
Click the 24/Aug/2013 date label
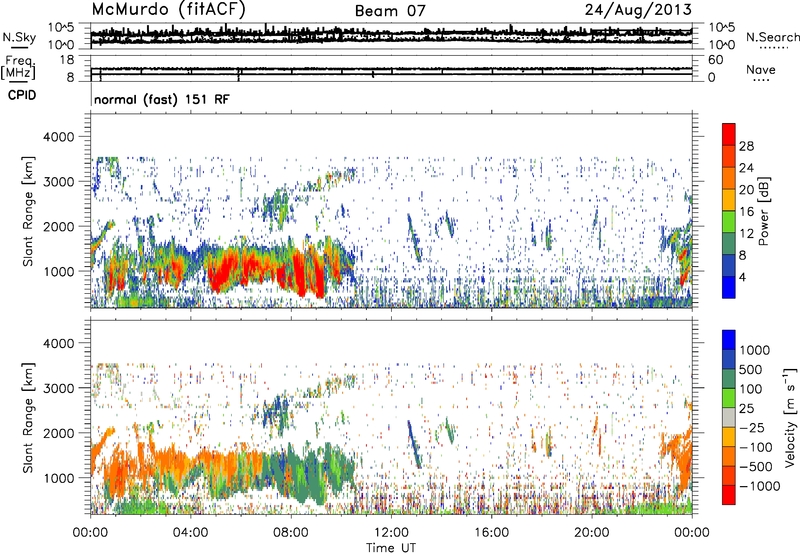pyautogui.click(x=638, y=10)
